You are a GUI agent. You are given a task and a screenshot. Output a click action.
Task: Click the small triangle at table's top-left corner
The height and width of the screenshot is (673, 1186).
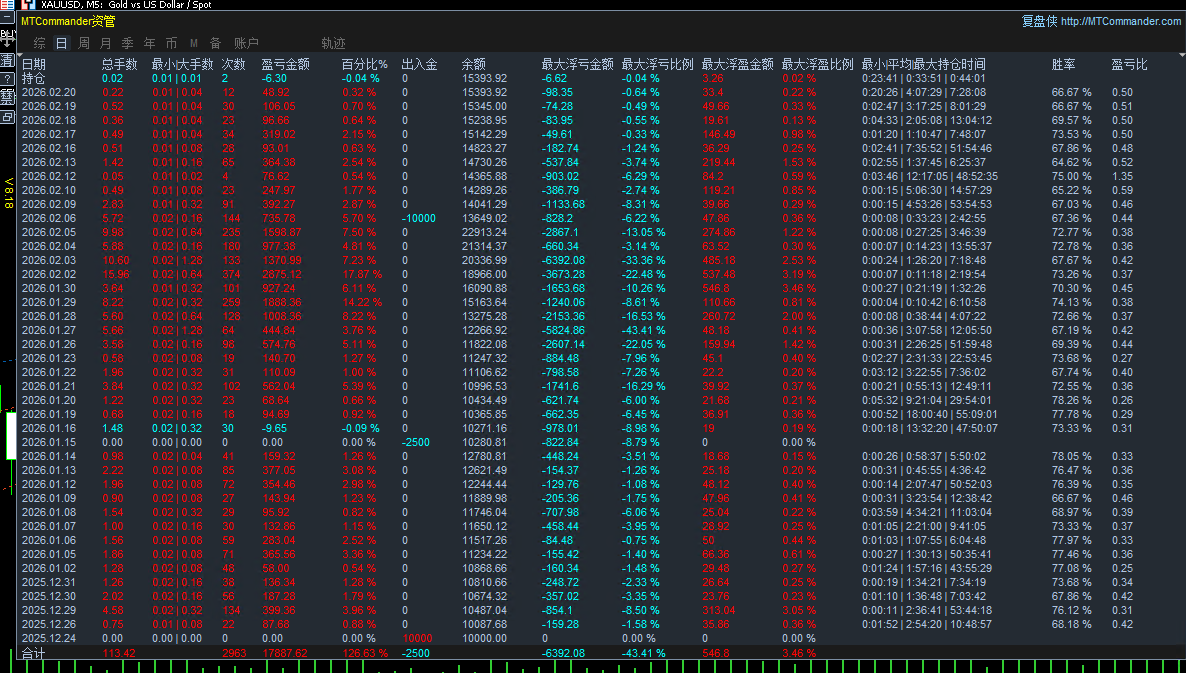(x=20, y=54)
